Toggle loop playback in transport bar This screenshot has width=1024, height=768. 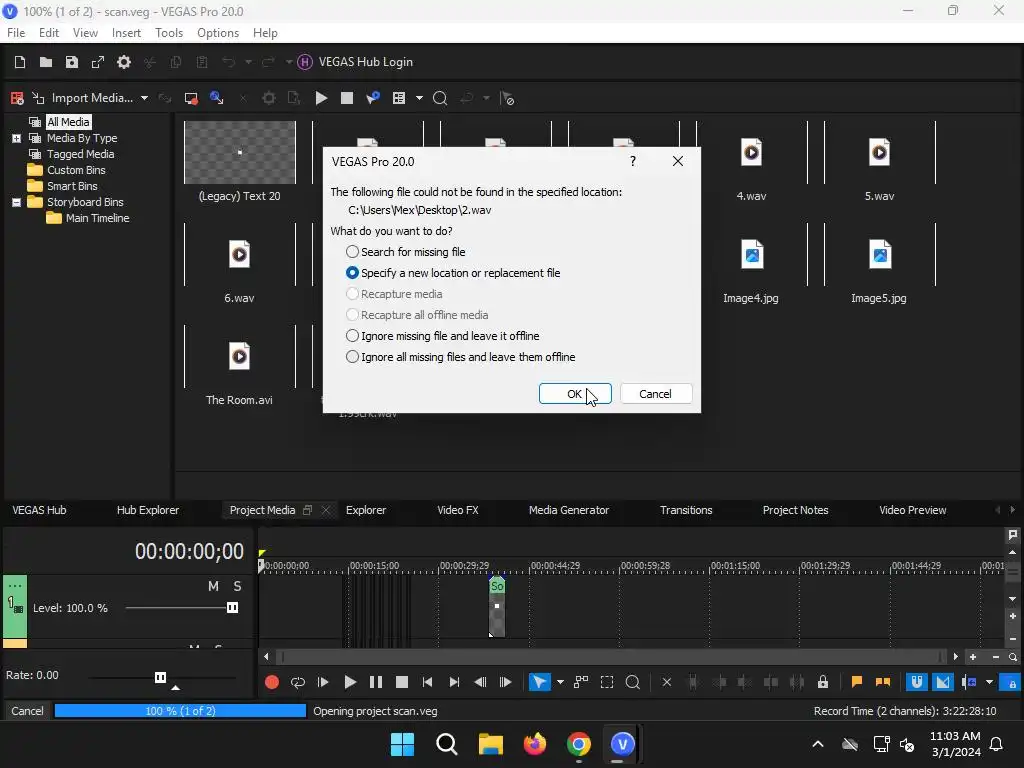point(298,682)
